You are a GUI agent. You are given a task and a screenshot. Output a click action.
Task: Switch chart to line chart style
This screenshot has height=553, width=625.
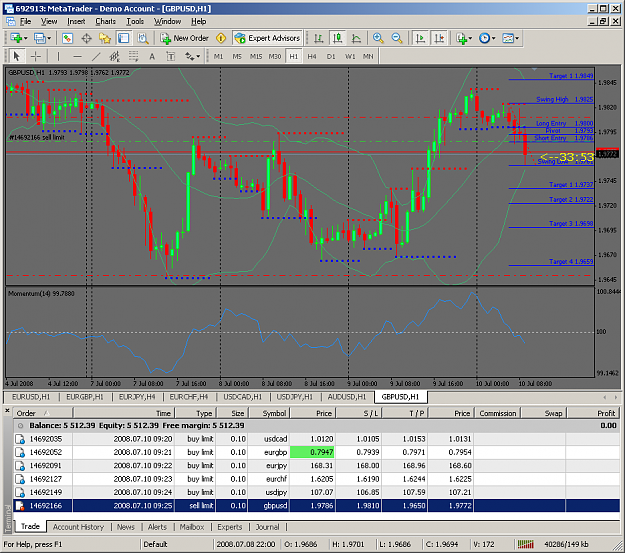[x=356, y=38]
